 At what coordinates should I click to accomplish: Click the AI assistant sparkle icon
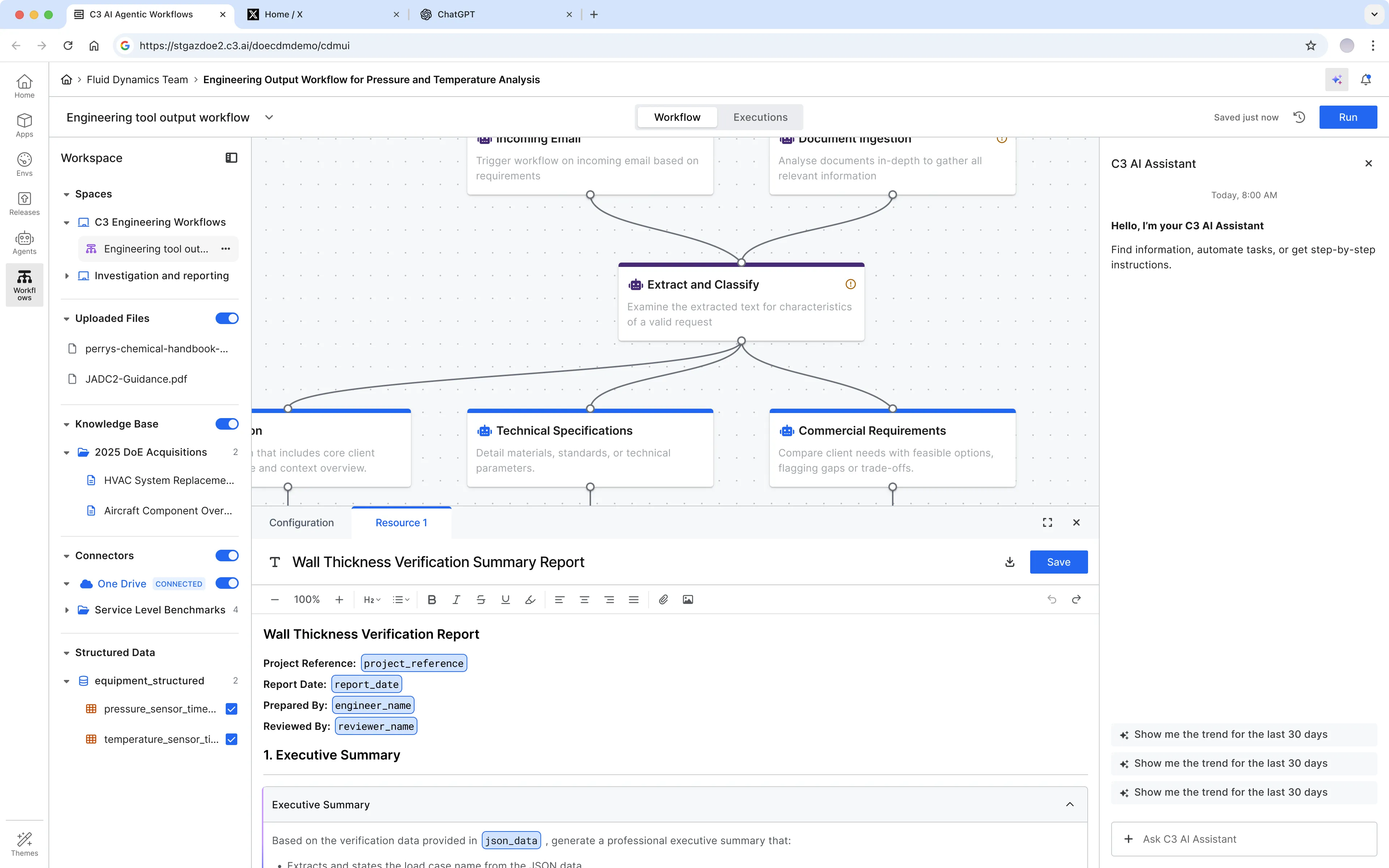tap(1337, 79)
